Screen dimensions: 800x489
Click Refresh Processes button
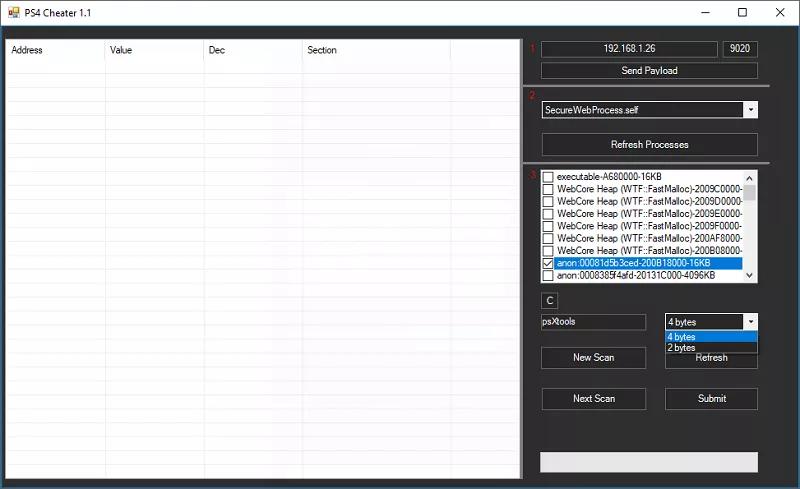click(649, 145)
